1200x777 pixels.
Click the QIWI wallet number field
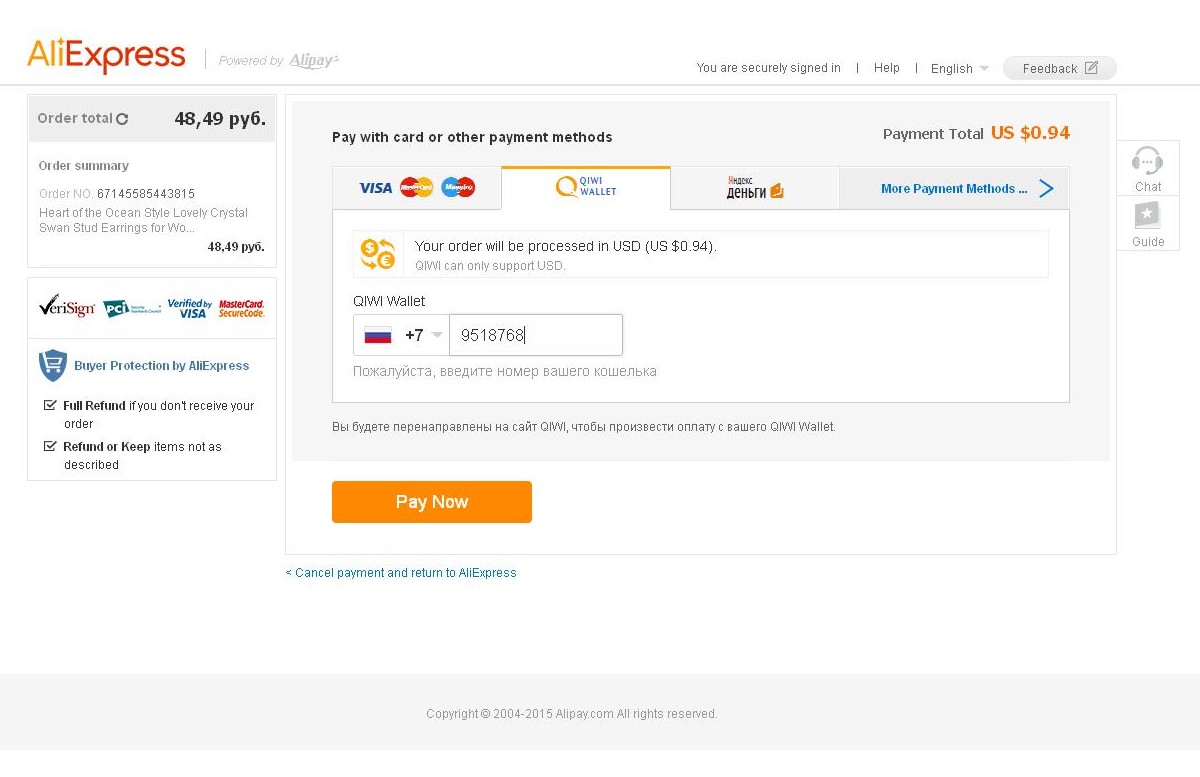click(x=536, y=335)
